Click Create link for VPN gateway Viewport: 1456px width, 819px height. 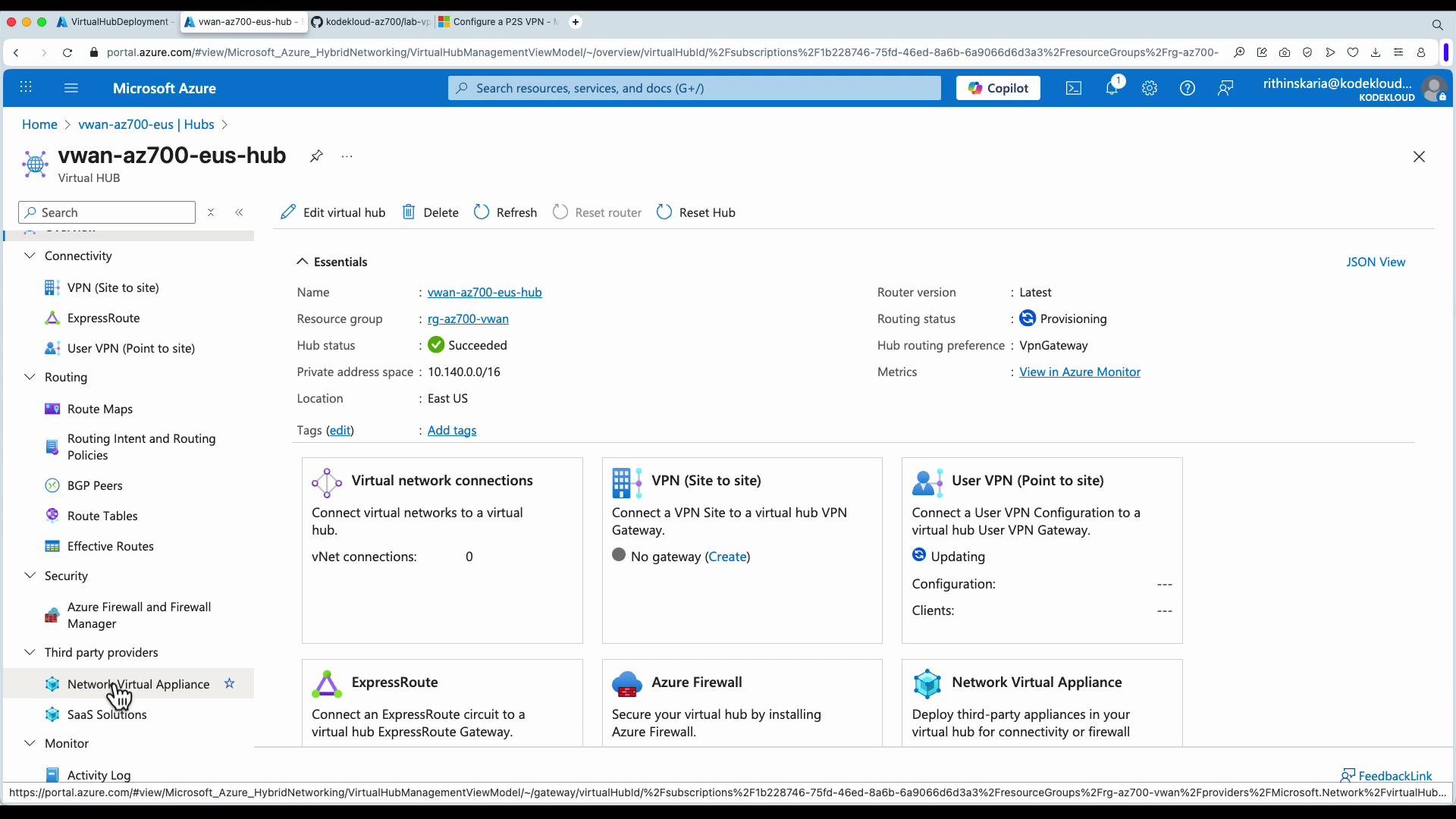click(727, 557)
